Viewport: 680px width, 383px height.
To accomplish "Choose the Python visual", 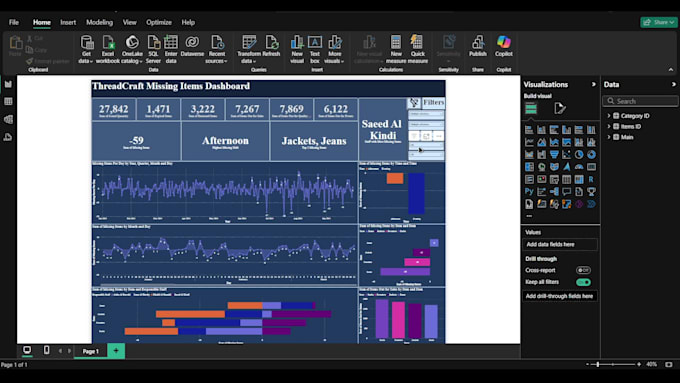I will pos(529,191).
